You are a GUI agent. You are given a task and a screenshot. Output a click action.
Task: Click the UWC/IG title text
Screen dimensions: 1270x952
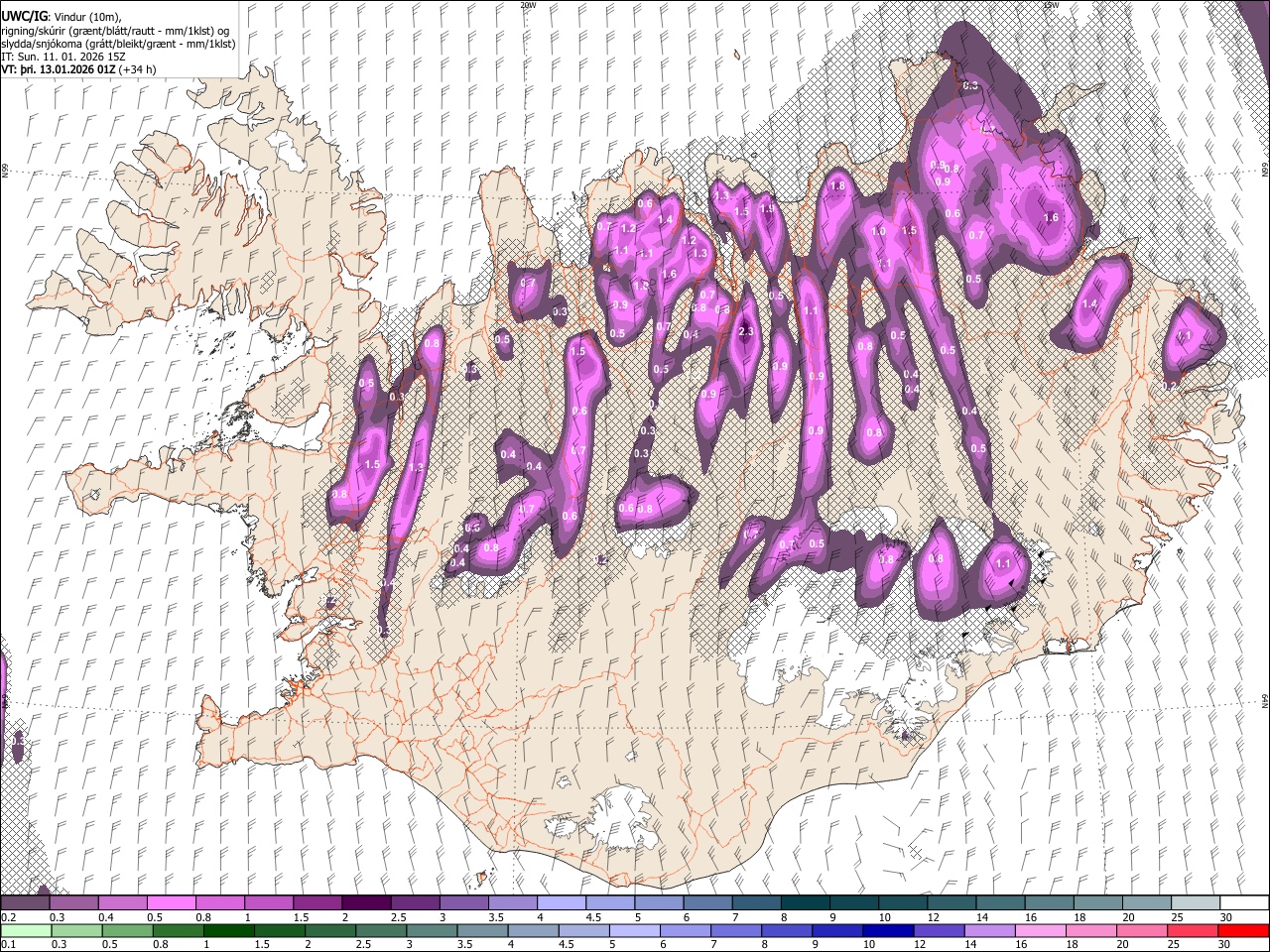pyautogui.click(x=24, y=15)
